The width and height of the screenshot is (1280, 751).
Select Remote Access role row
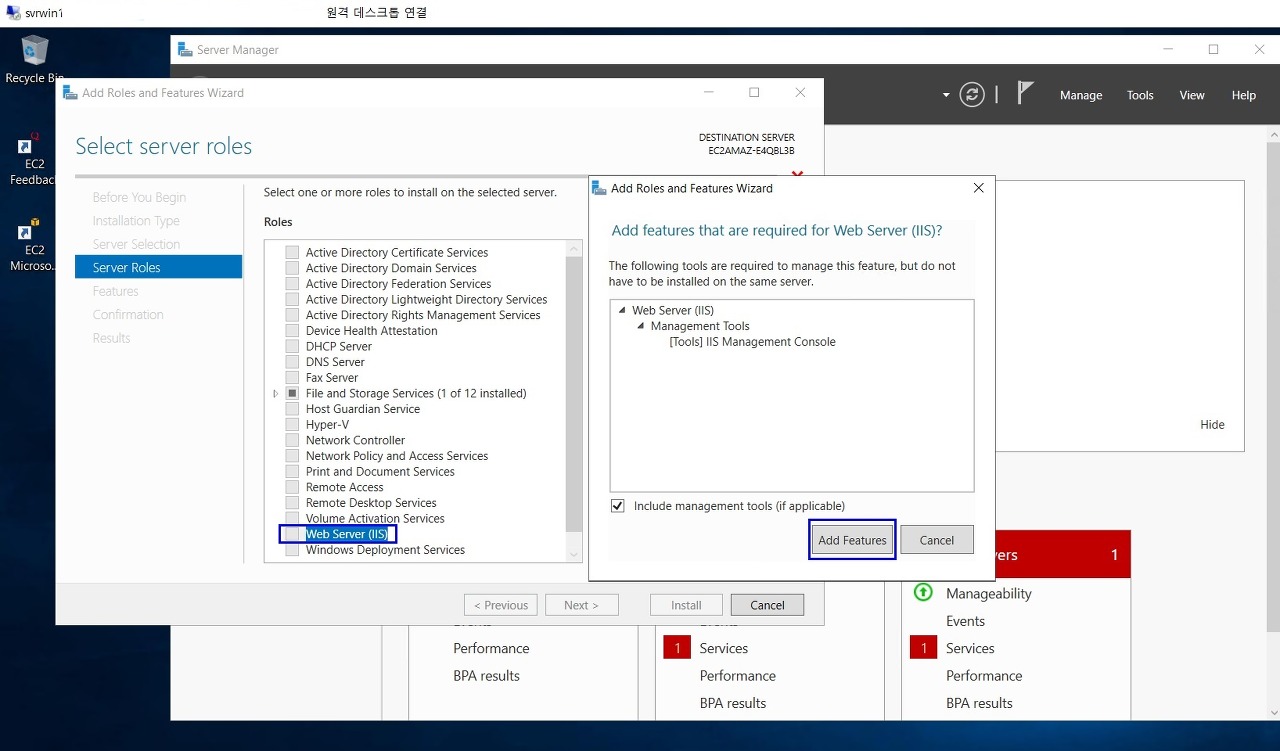(345, 487)
